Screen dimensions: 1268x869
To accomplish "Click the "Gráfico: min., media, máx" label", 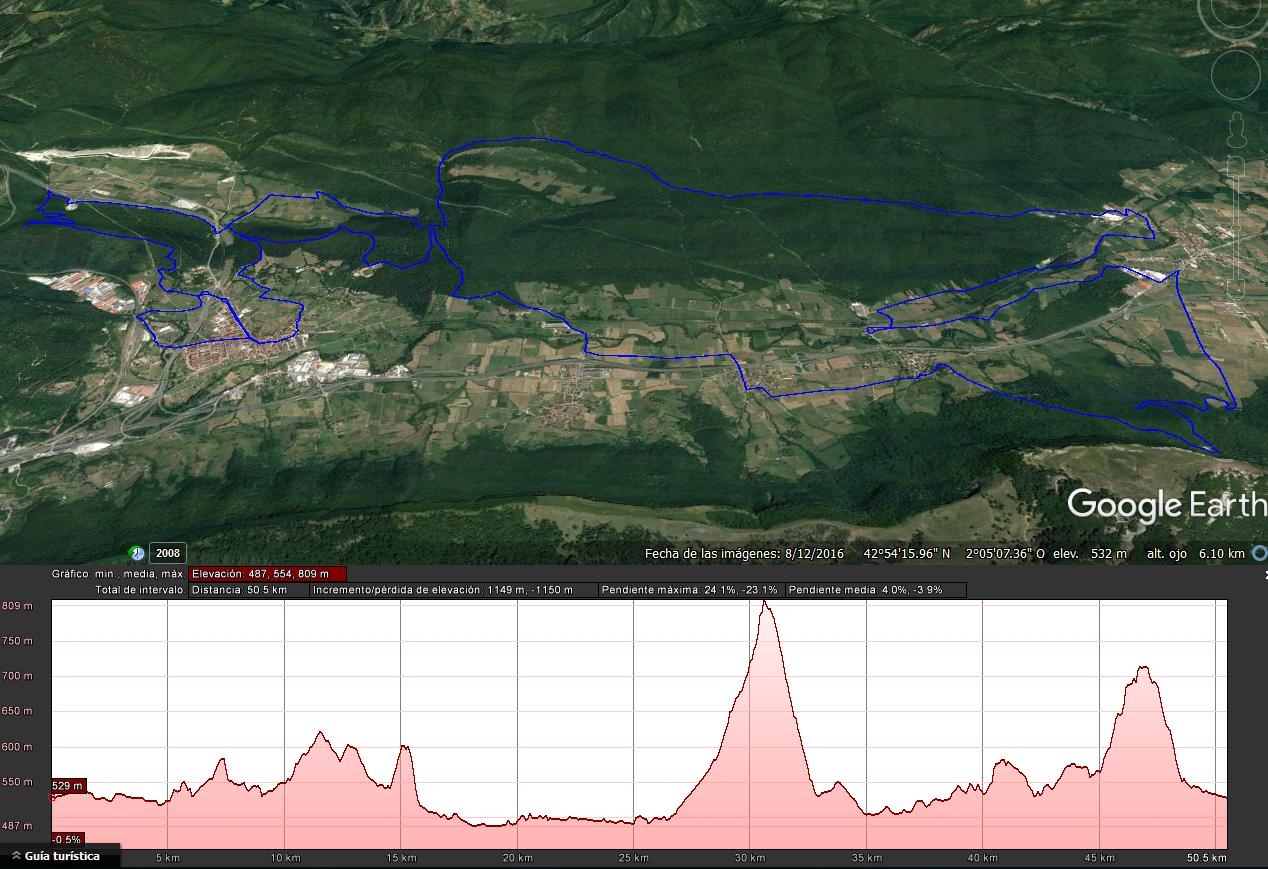I will pyautogui.click(x=118, y=574).
